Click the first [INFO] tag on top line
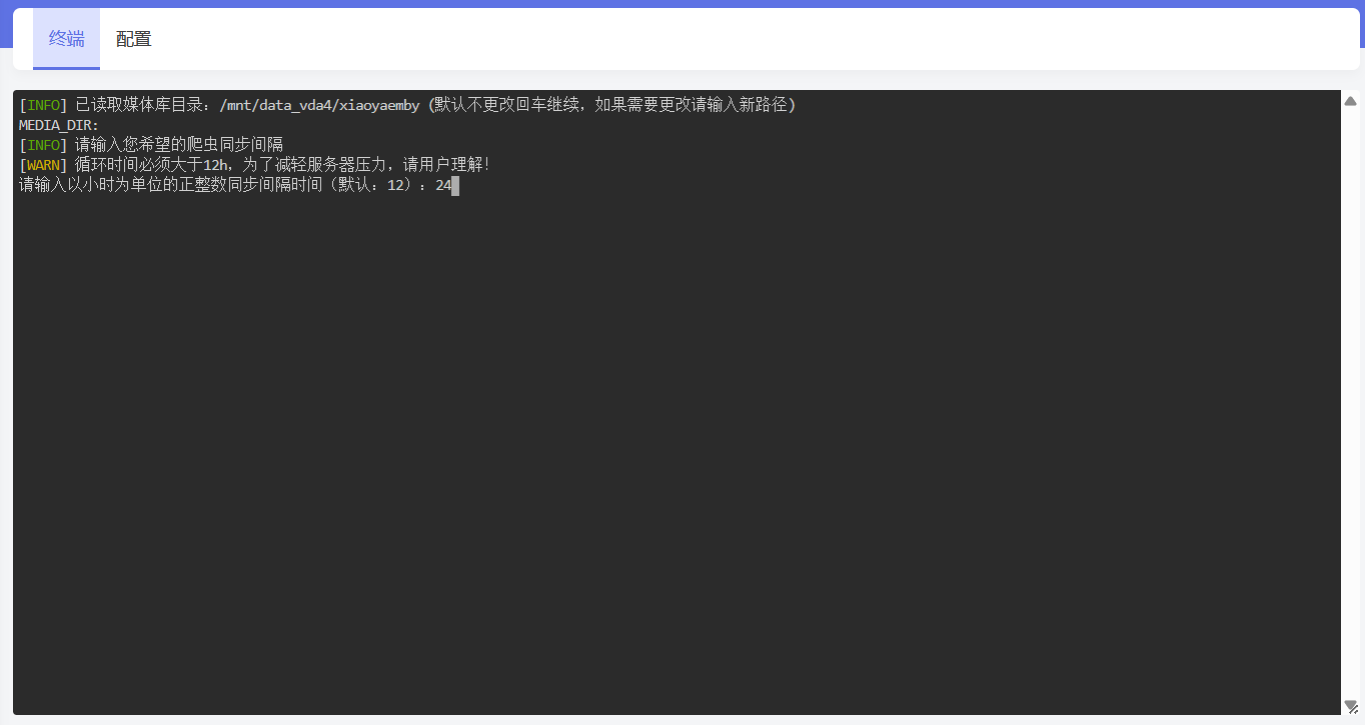 click(x=43, y=105)
